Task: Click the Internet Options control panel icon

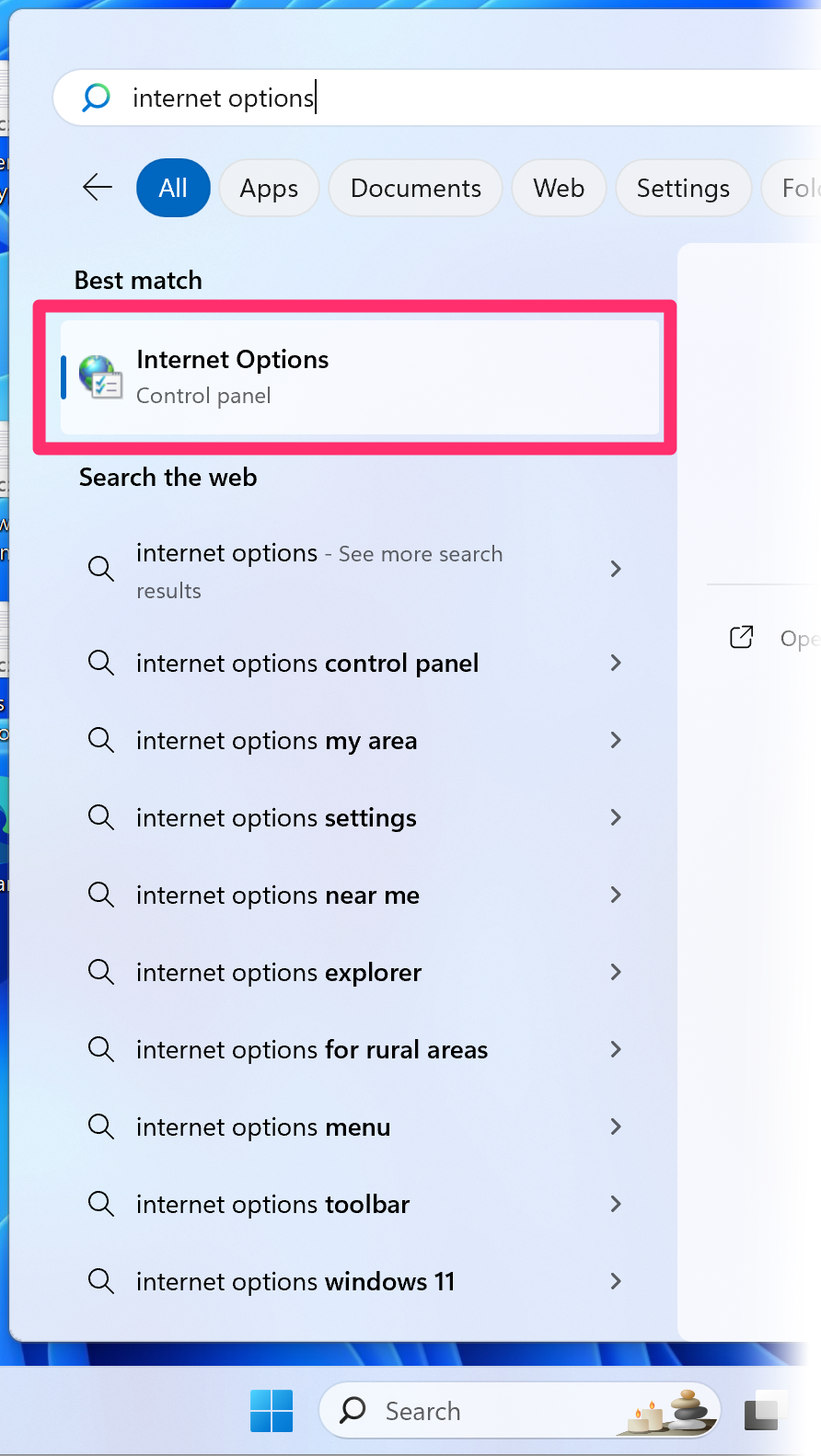Action: point(100,376)
